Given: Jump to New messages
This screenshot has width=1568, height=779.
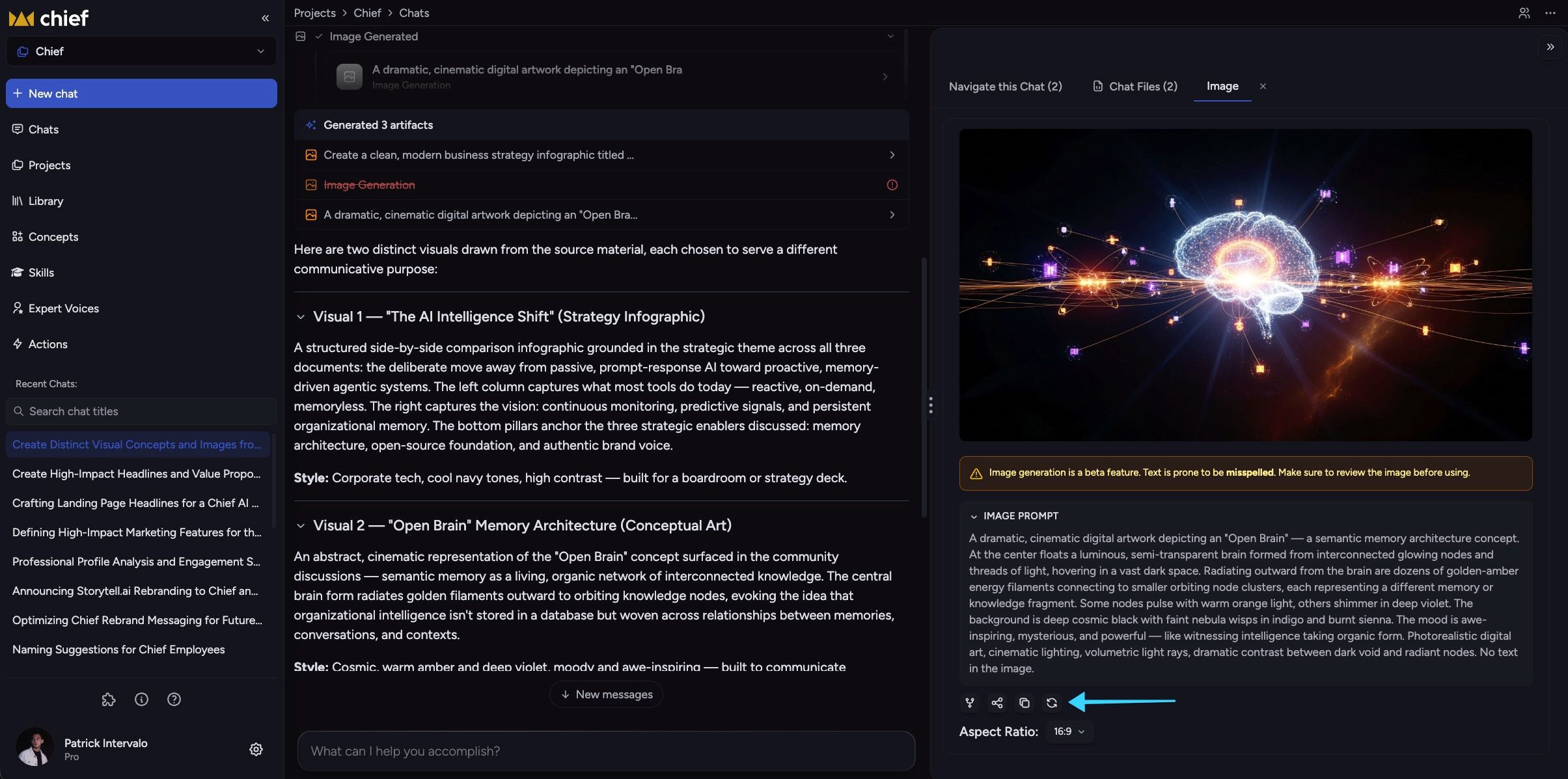Looking at the screenshot, I should point(606,694).
